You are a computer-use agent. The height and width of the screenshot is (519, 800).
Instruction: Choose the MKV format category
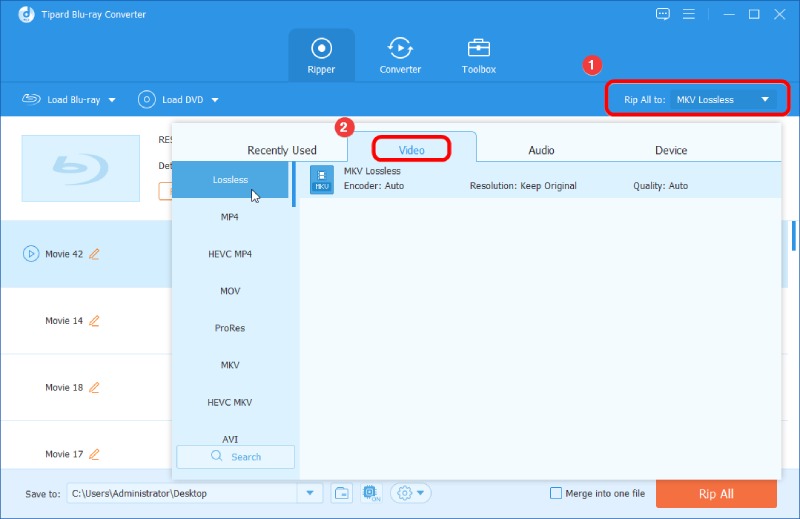(x=230, y=365)
